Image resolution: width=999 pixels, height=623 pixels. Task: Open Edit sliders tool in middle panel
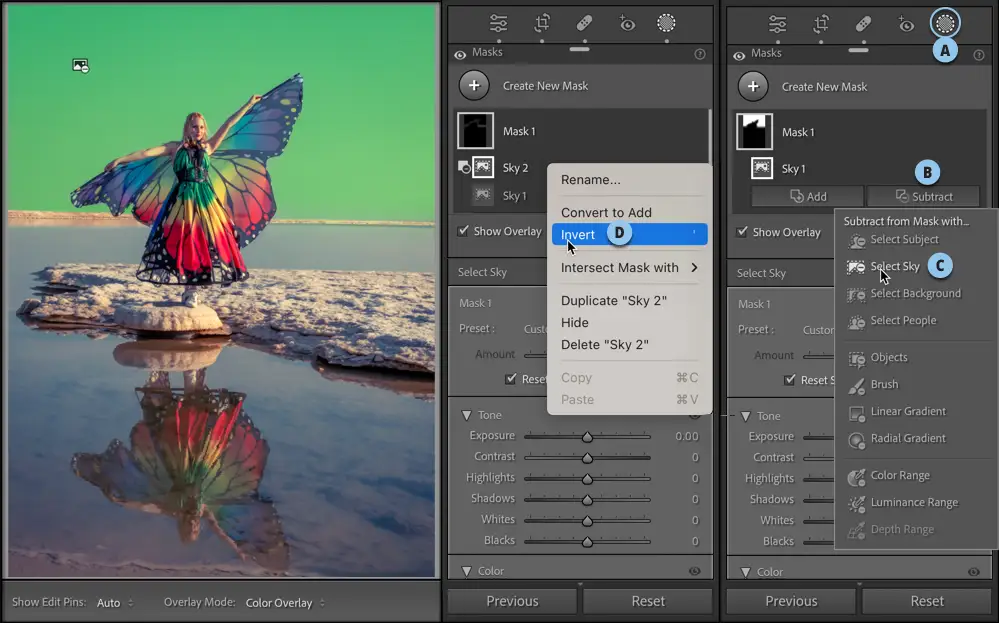click(498, 24)
